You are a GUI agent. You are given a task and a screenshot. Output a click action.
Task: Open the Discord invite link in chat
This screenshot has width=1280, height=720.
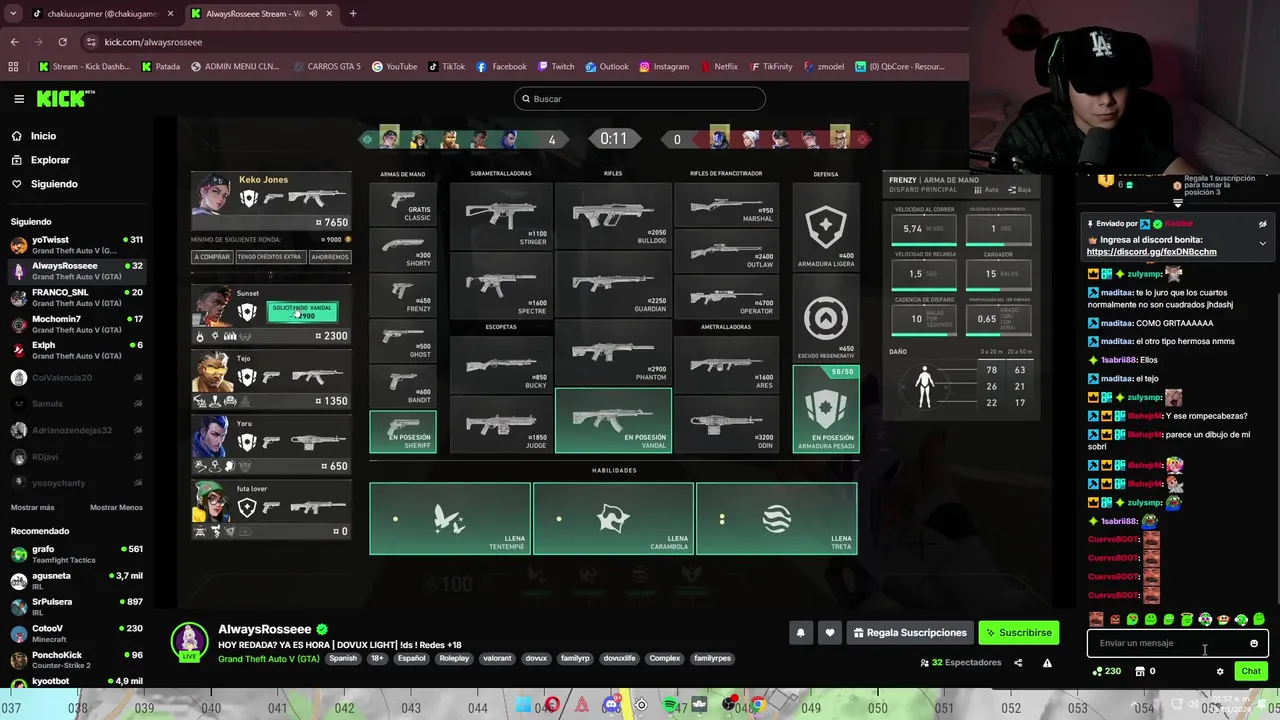(x=1151, y=252)
